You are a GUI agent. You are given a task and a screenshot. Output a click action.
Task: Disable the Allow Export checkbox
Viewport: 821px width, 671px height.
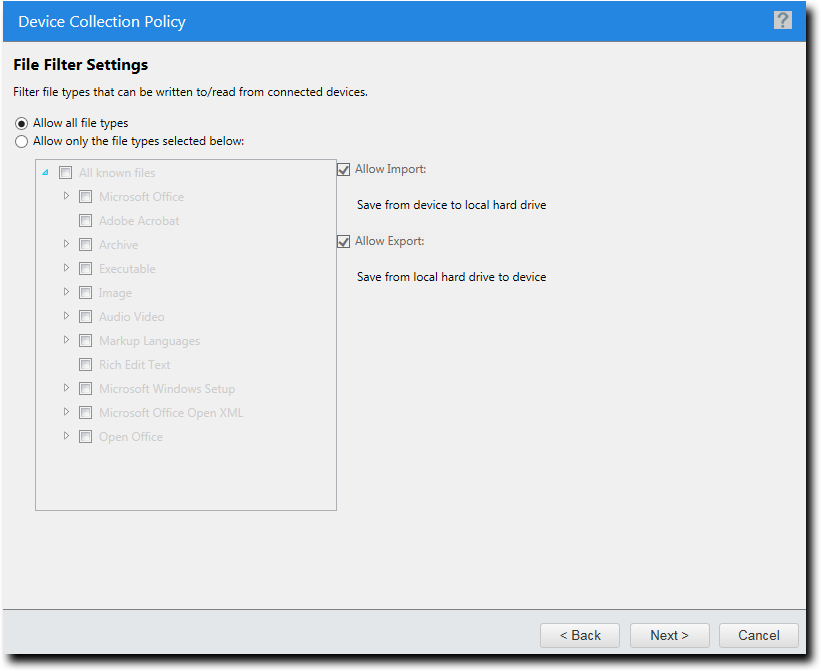343,241
